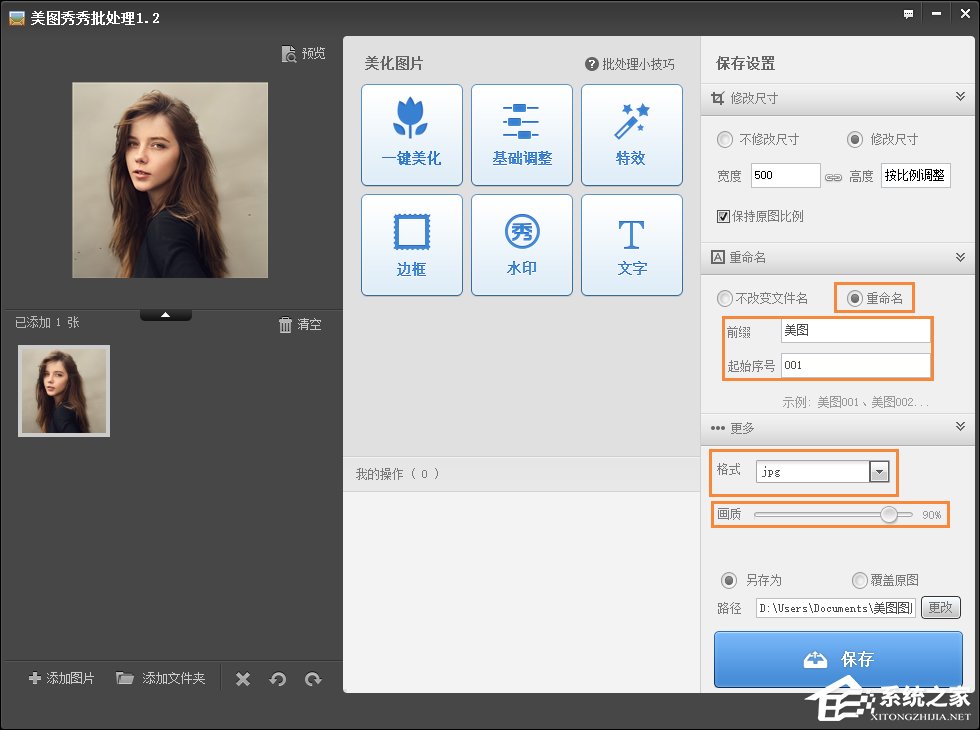Select the 水印 (watermark) tool

tap(521, 245)
